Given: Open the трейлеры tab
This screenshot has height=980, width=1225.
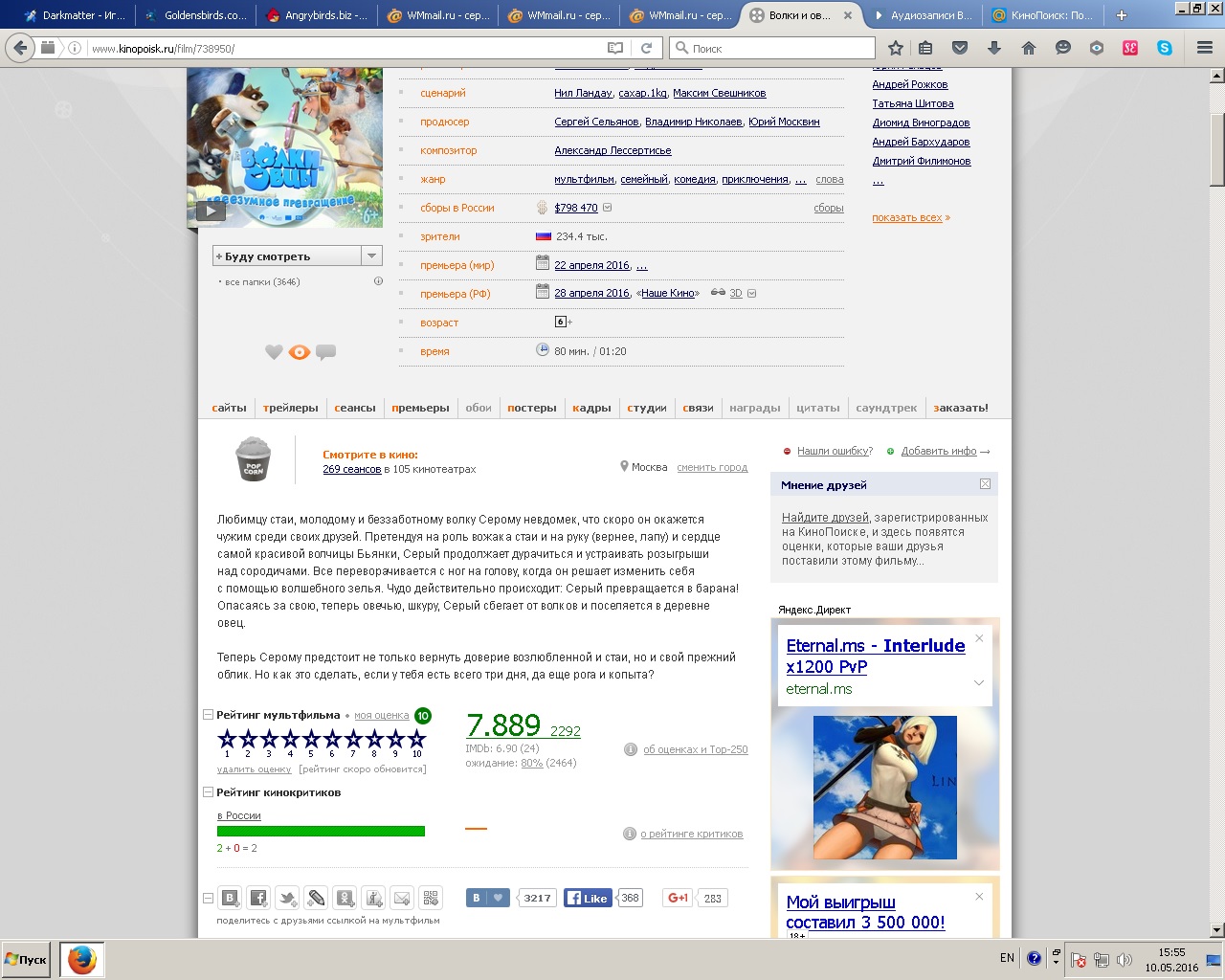Looking at the screenshot, I should tap(290, 408).
